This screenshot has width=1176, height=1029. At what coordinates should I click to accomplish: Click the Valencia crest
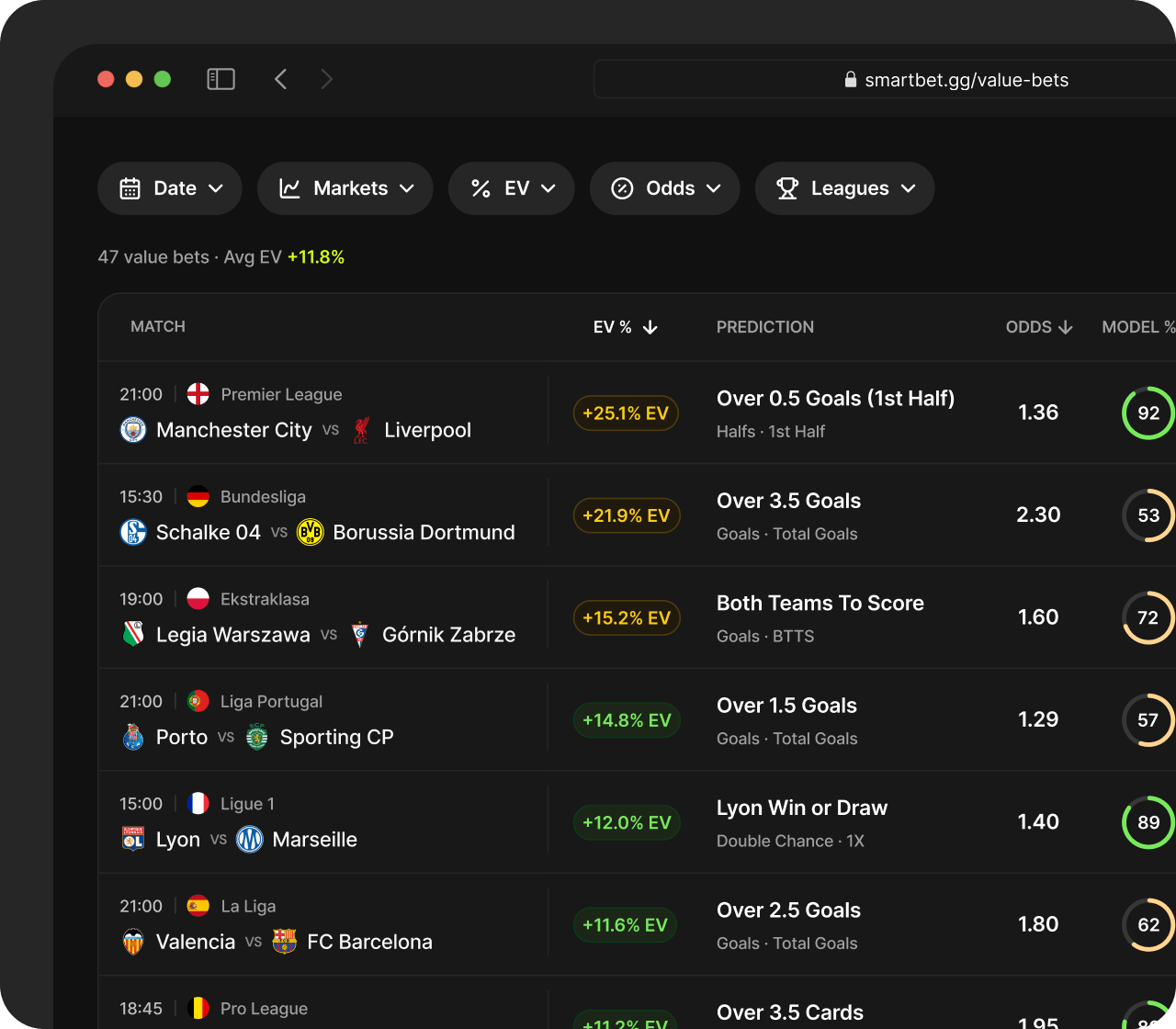(133, 942)
